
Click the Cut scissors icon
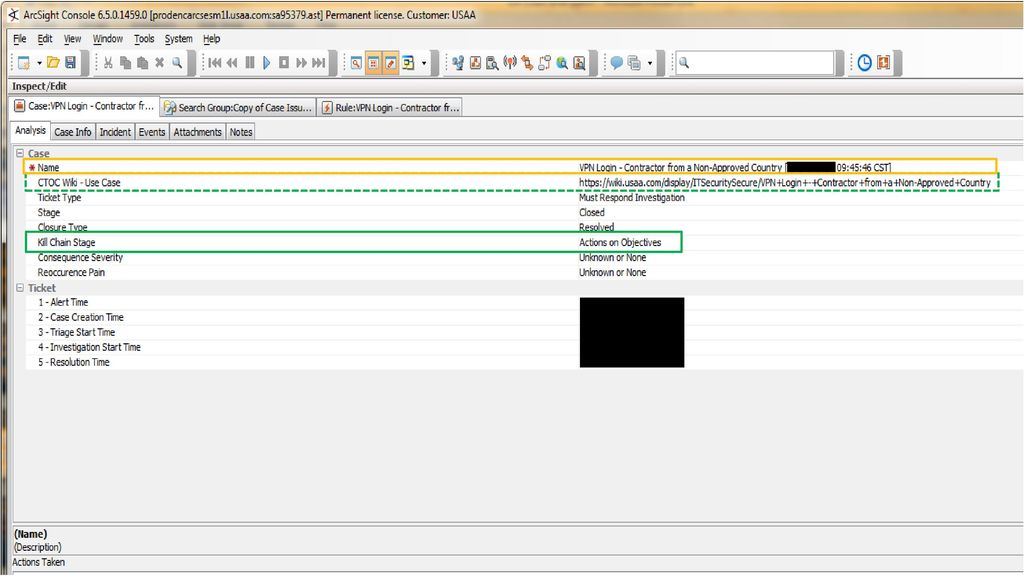pyautogui.click(x=108, y=63)
